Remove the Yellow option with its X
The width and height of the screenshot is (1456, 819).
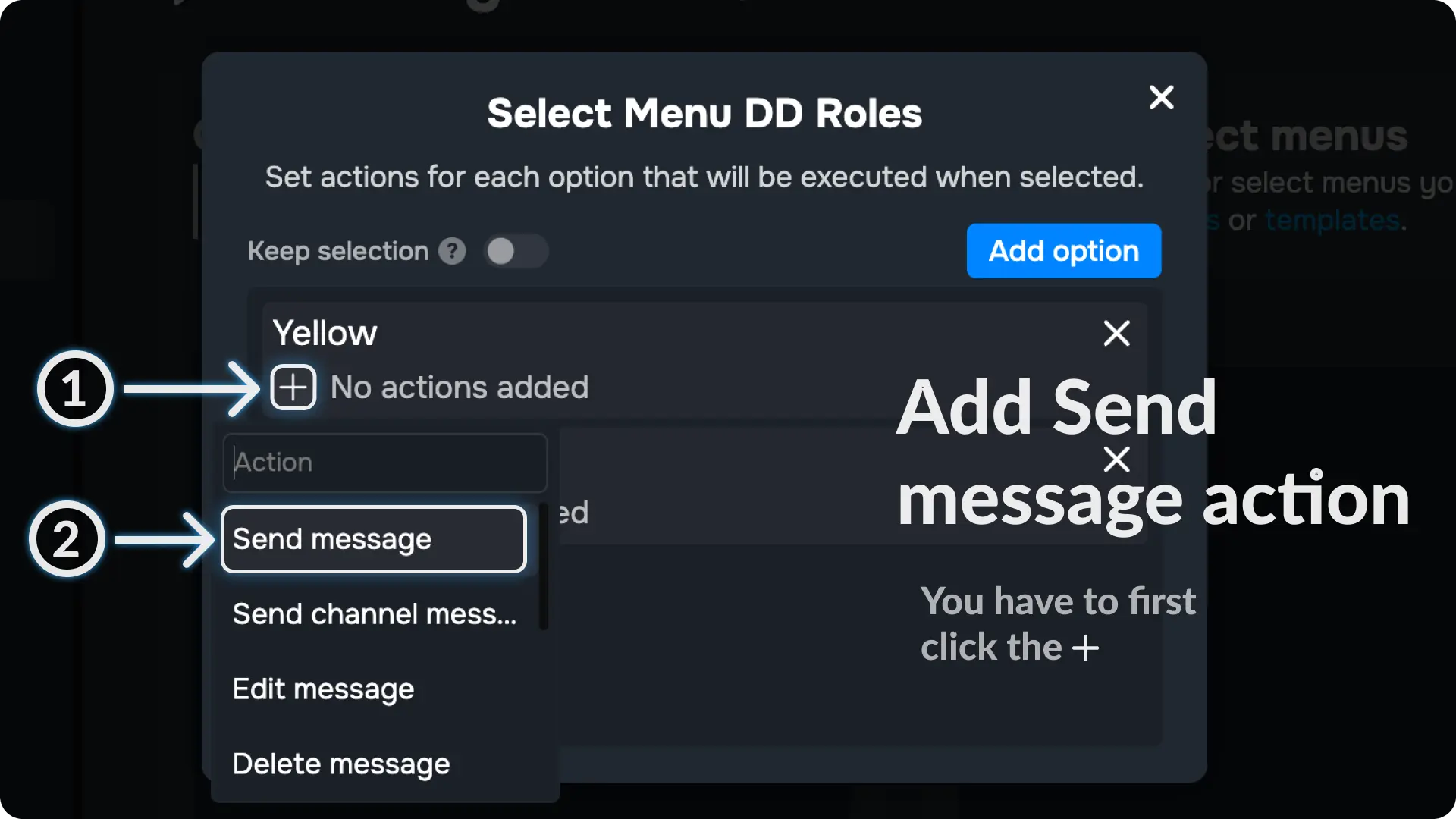point(1116,333)
